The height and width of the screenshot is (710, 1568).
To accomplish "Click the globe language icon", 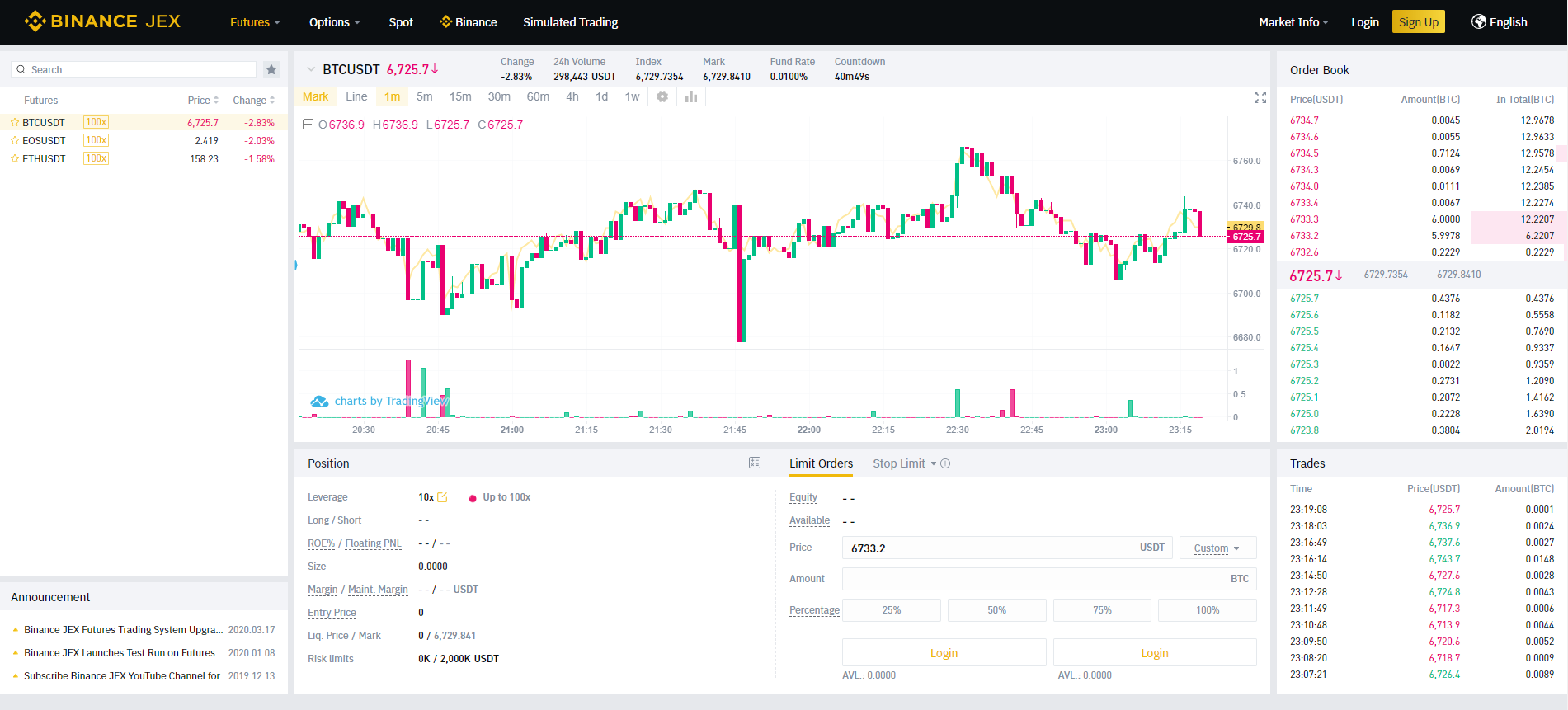I will (x=1479, y=21).
